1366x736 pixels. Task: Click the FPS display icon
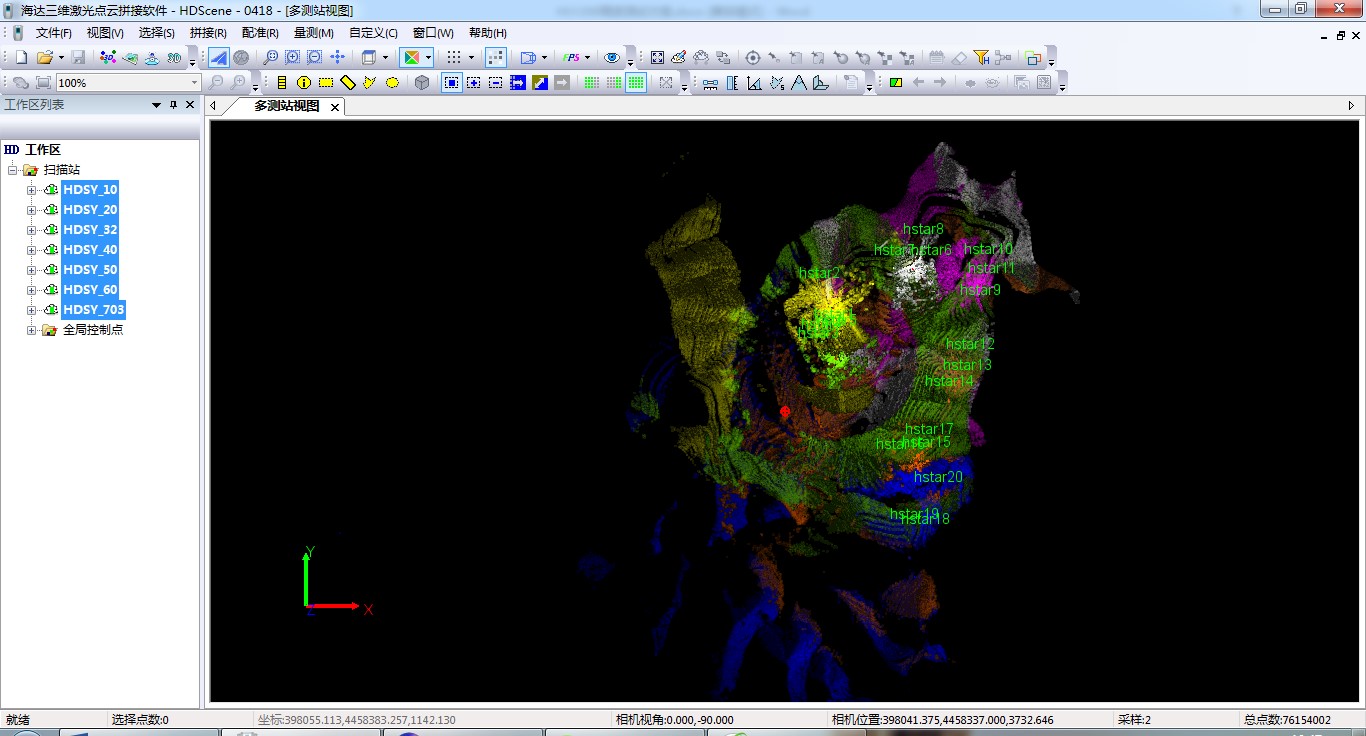tap(572, 58)
